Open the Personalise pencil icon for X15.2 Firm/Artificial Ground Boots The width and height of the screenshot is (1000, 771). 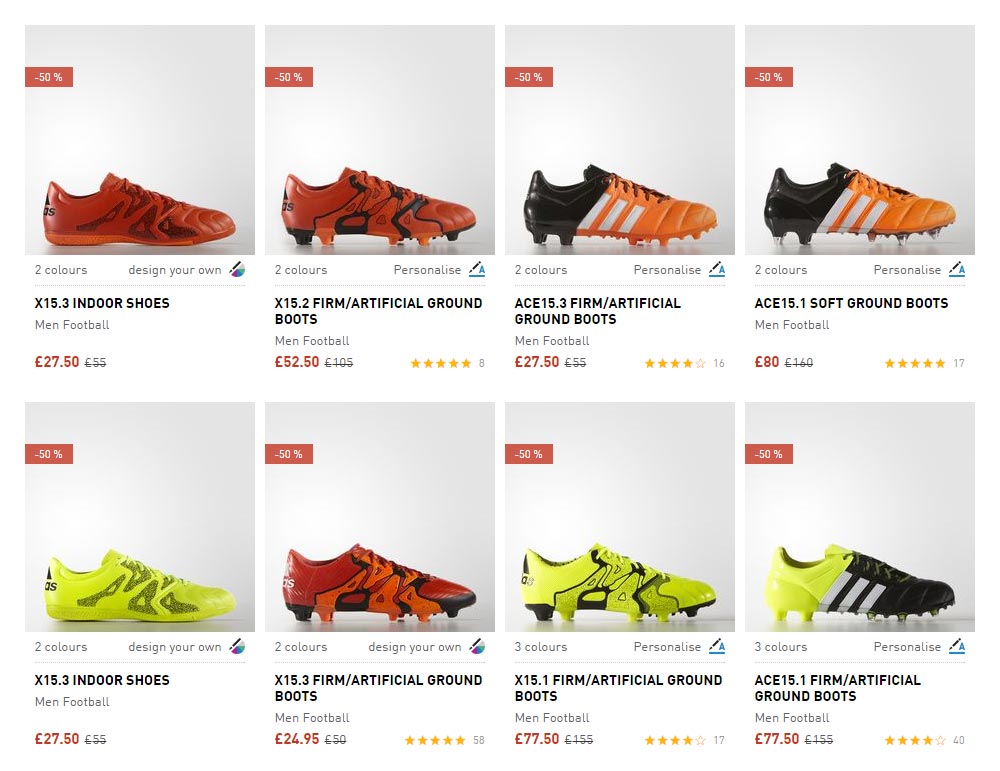[x=476, y=269]
